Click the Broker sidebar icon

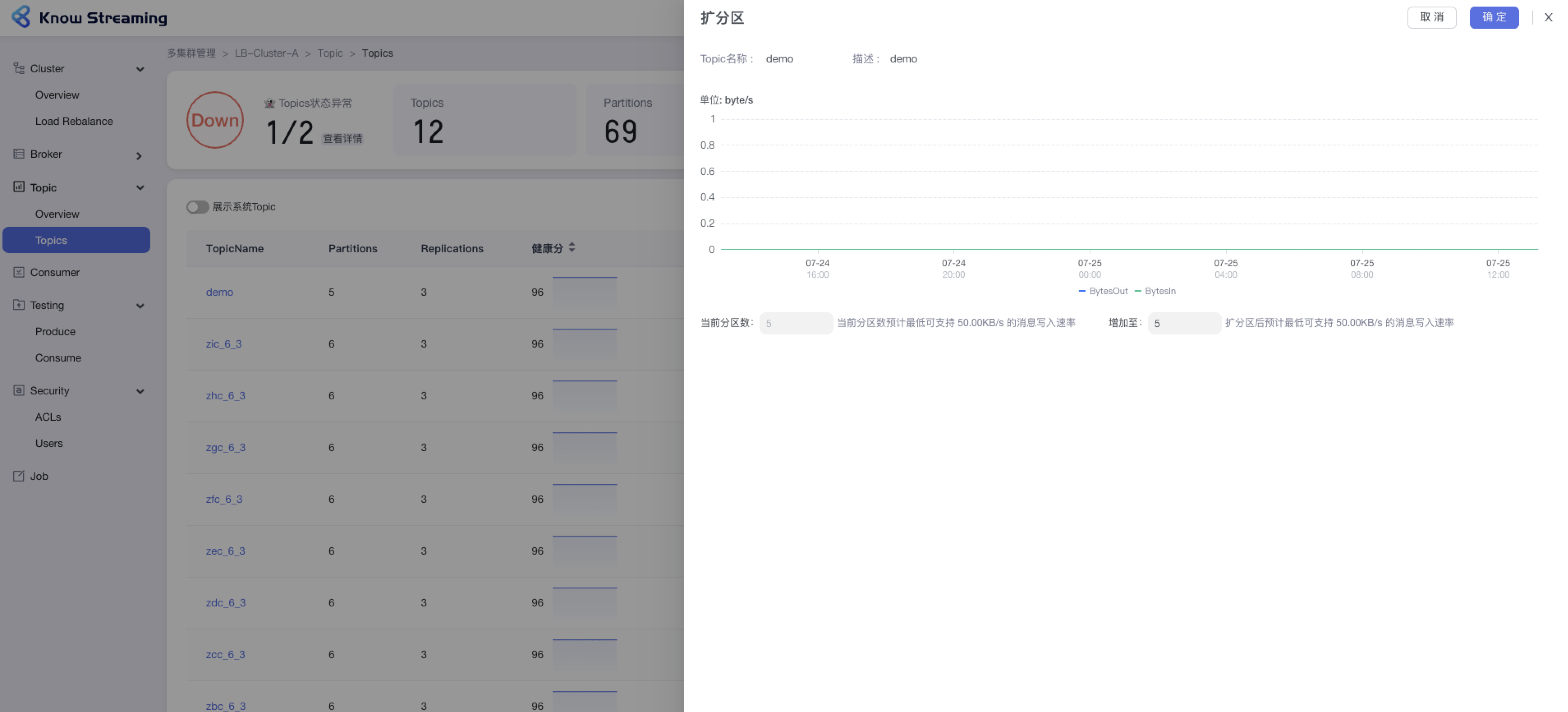(19, 154)
